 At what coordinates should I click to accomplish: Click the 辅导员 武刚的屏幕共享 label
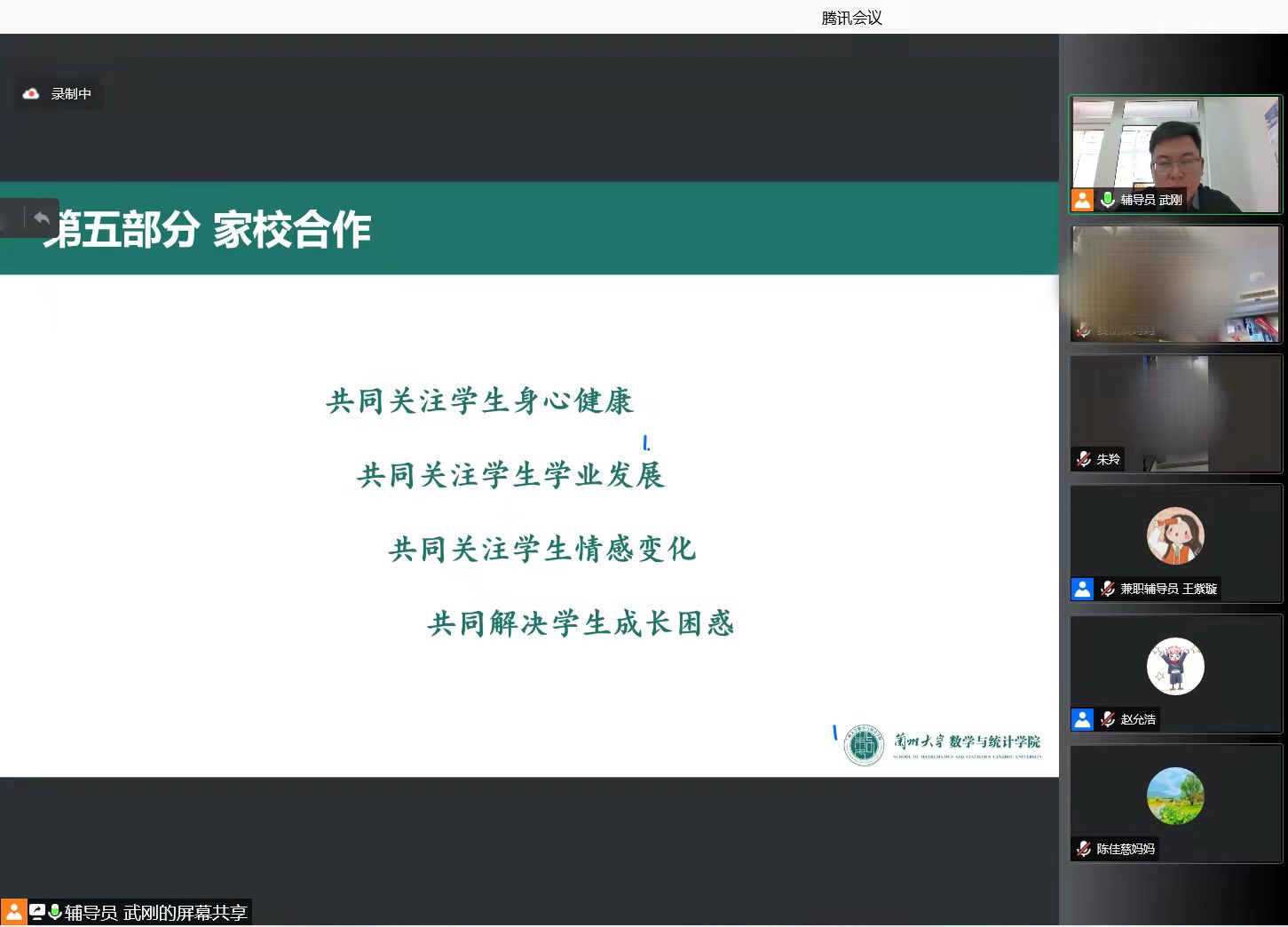point(155,912)
